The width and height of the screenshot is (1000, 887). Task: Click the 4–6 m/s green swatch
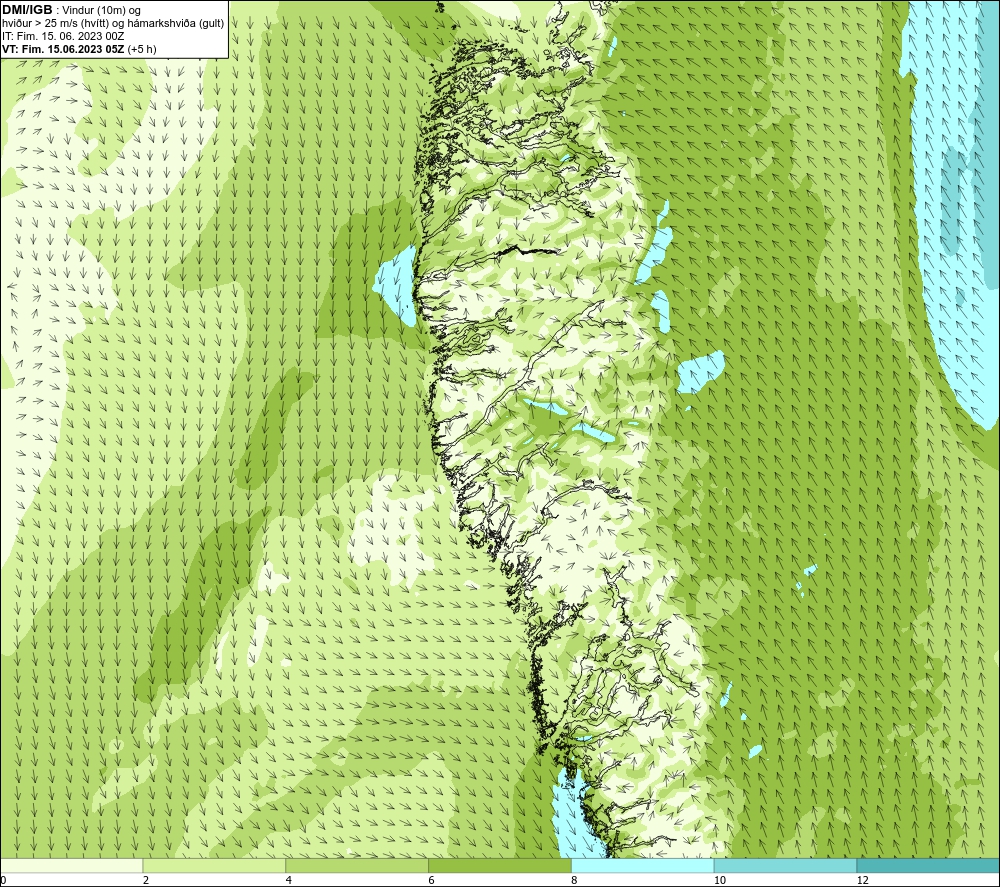tap(357, 865)
